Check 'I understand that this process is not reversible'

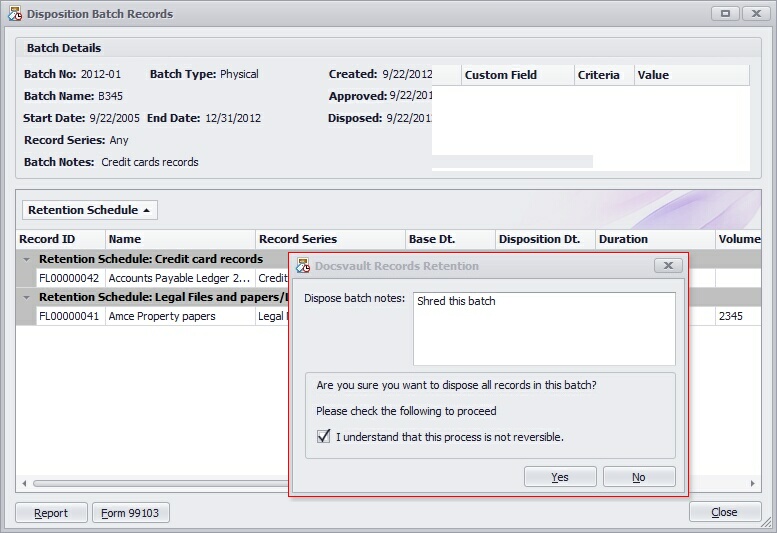324,437
